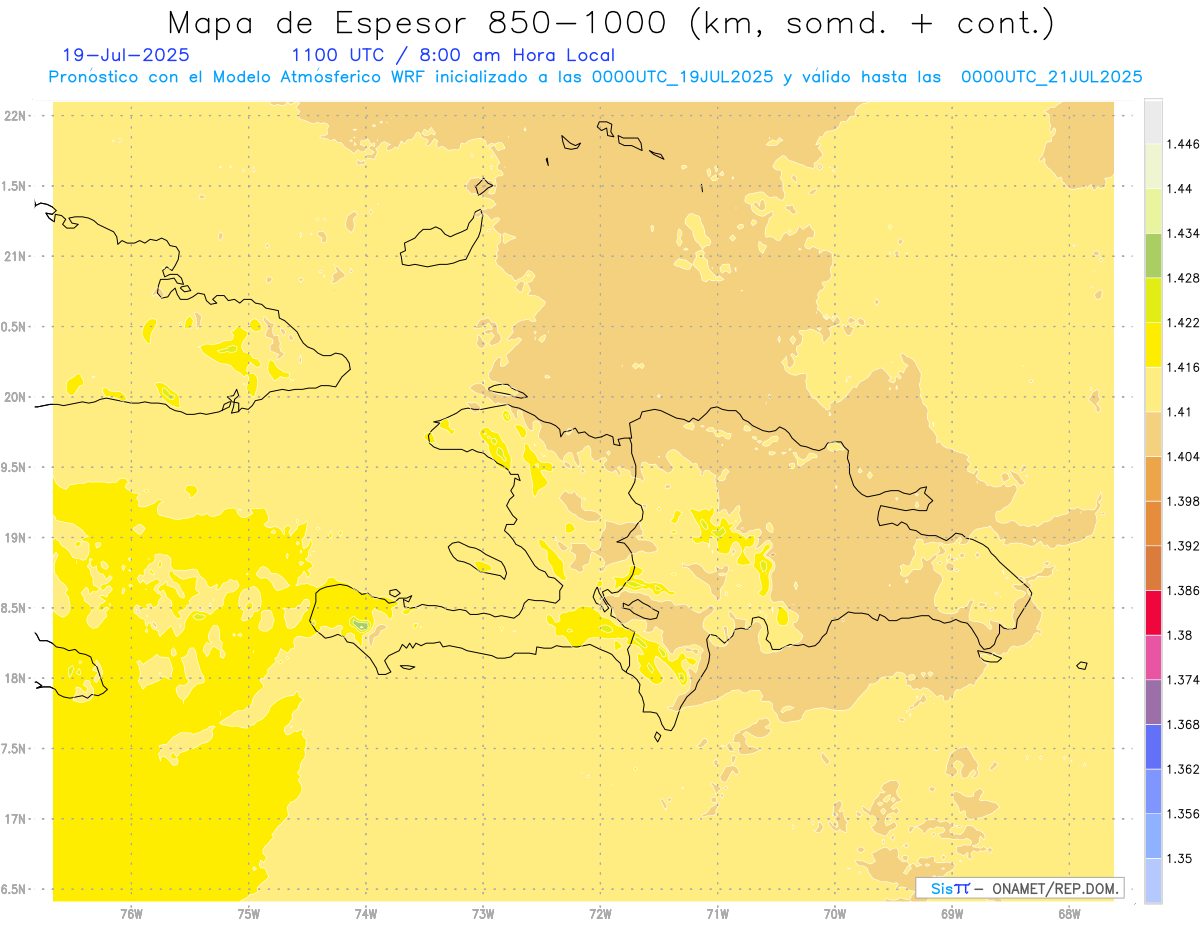Click the legend value '1.422'

(1183, 322)
